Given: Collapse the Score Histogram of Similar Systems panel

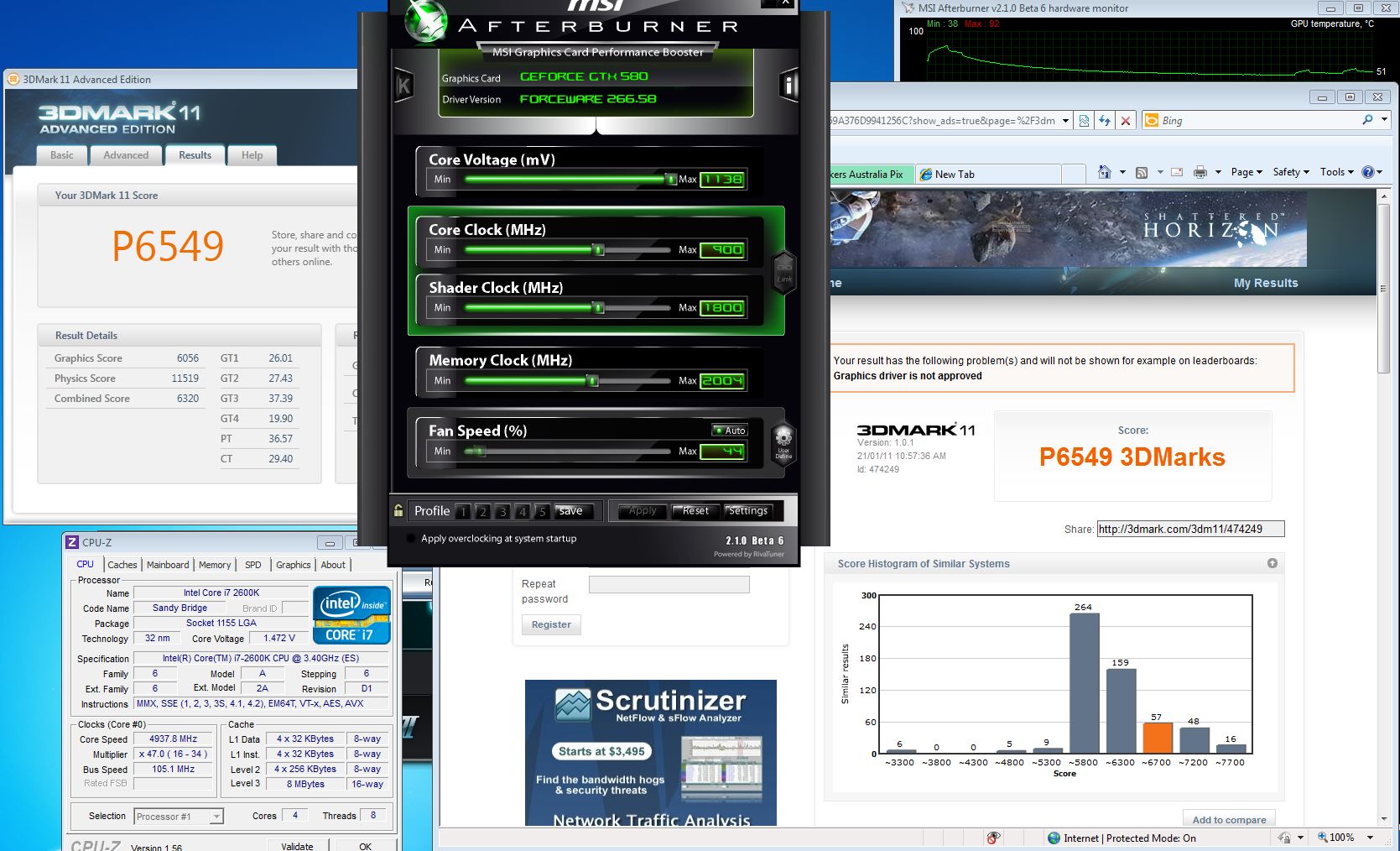Looking at the screenshot, I should [1272, 563].
